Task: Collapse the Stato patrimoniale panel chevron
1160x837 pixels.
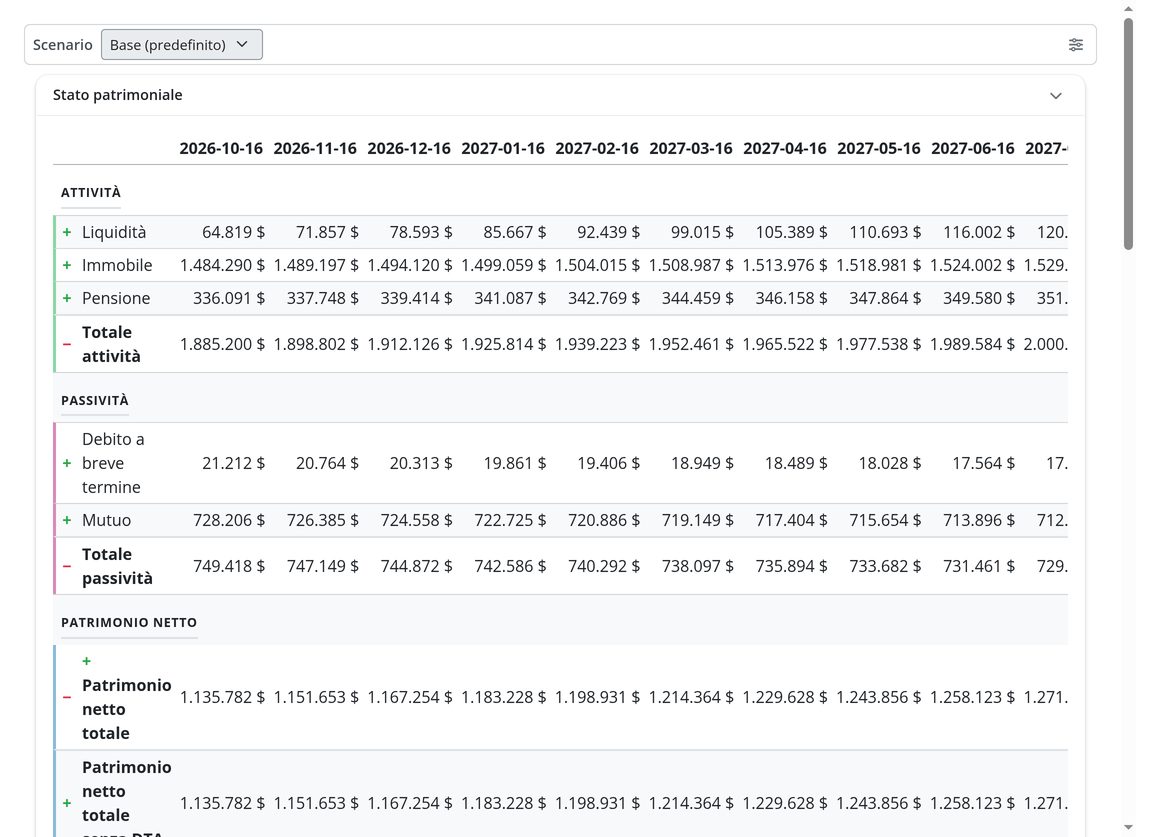Action: pos(1056,95)
